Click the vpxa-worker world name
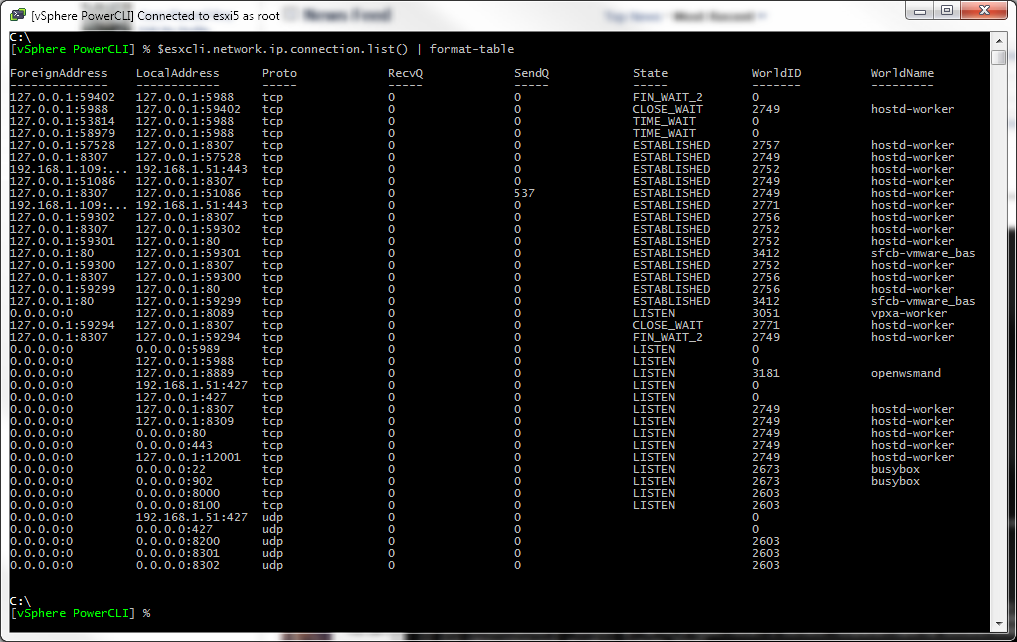Screen dimensions: 1017x642 (909, 313)
